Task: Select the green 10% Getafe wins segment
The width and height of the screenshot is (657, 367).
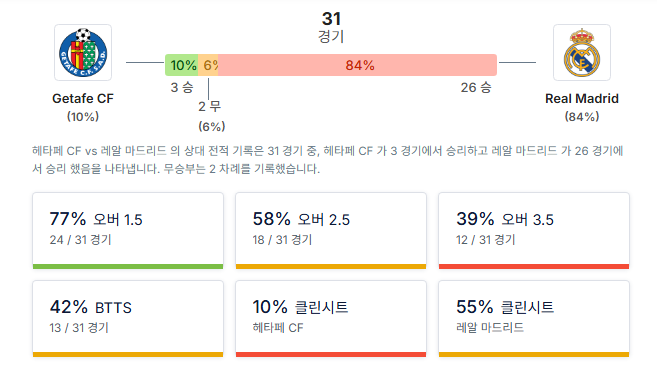Action: [181, 65]
